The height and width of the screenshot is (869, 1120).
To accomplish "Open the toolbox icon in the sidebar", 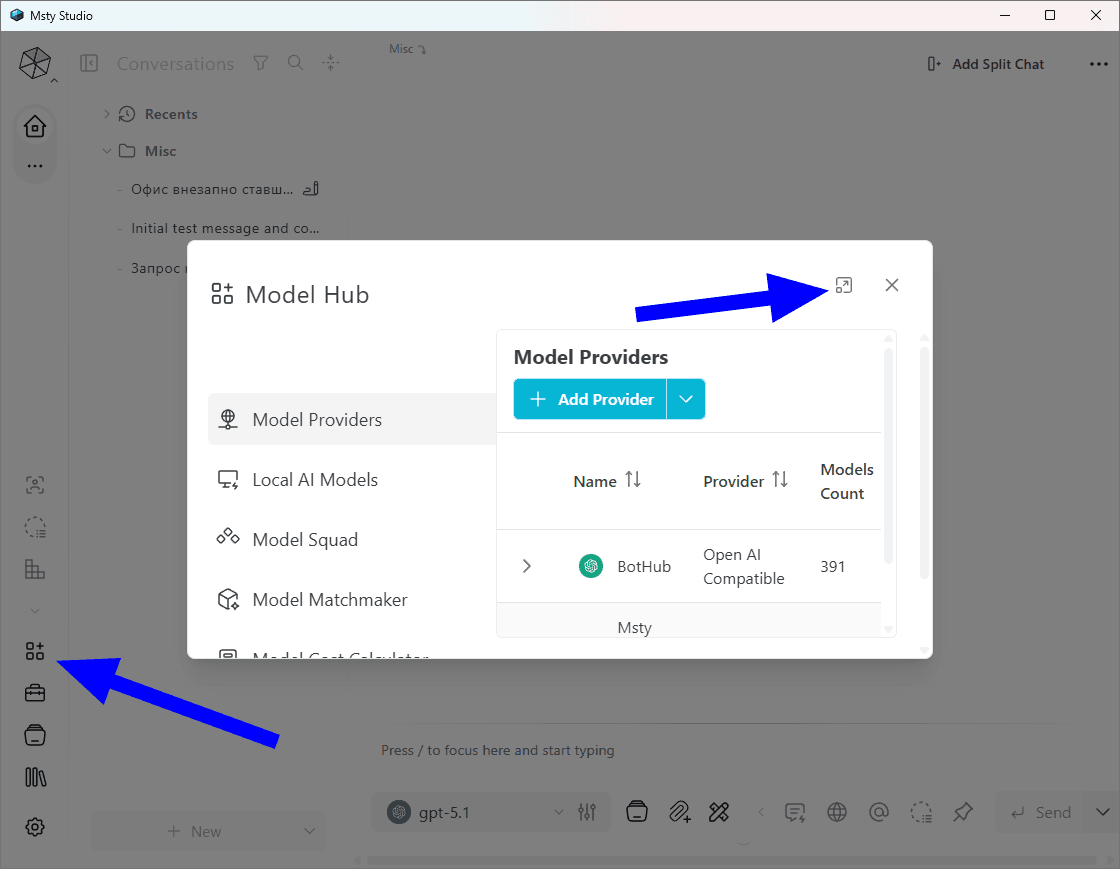I will click(x=35, y=693).
